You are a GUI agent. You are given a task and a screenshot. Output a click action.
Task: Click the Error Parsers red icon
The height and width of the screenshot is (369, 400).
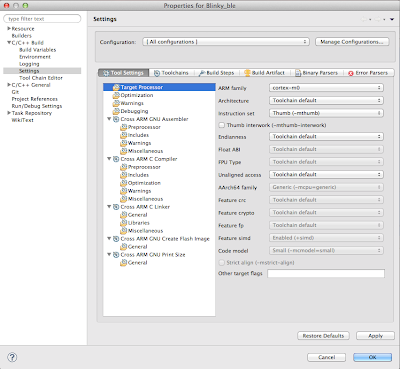[351, 73]
